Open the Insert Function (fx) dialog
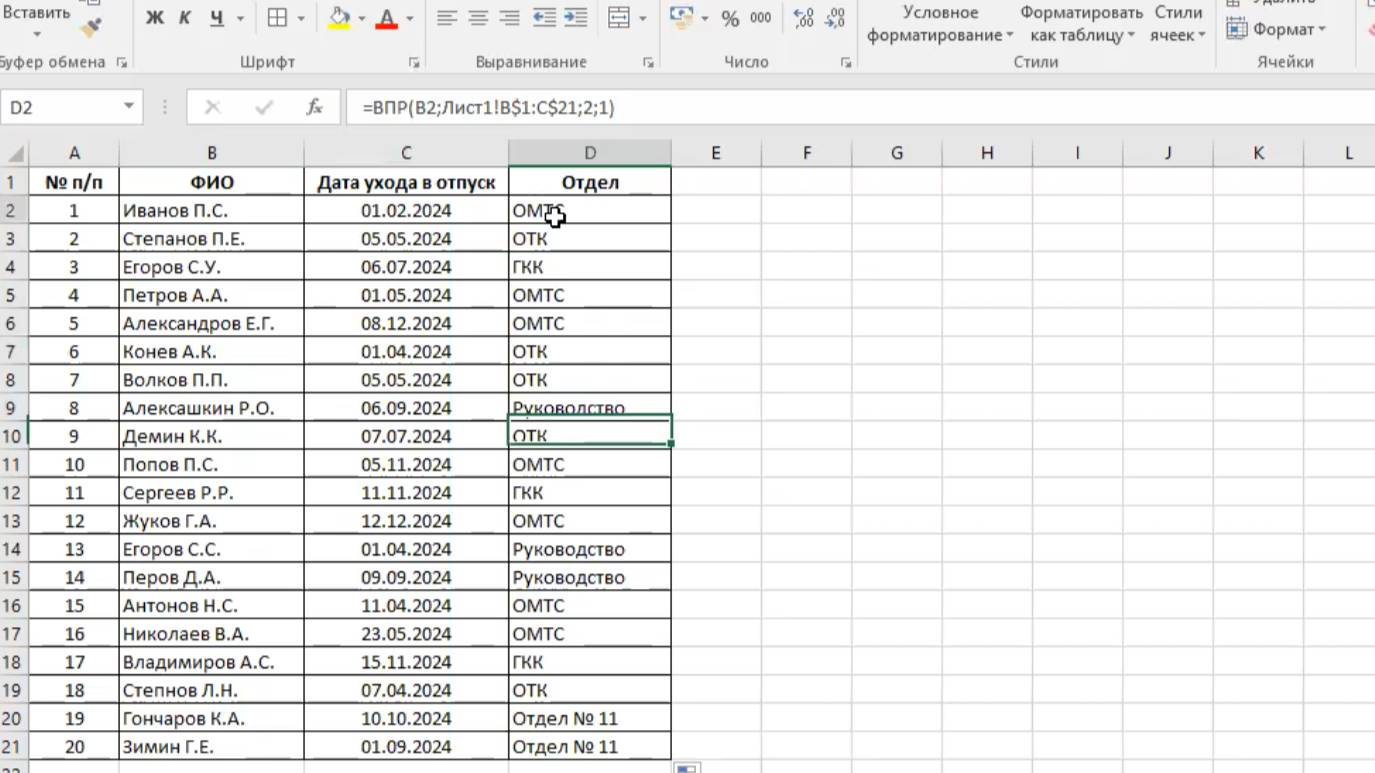 coord(314,107)
